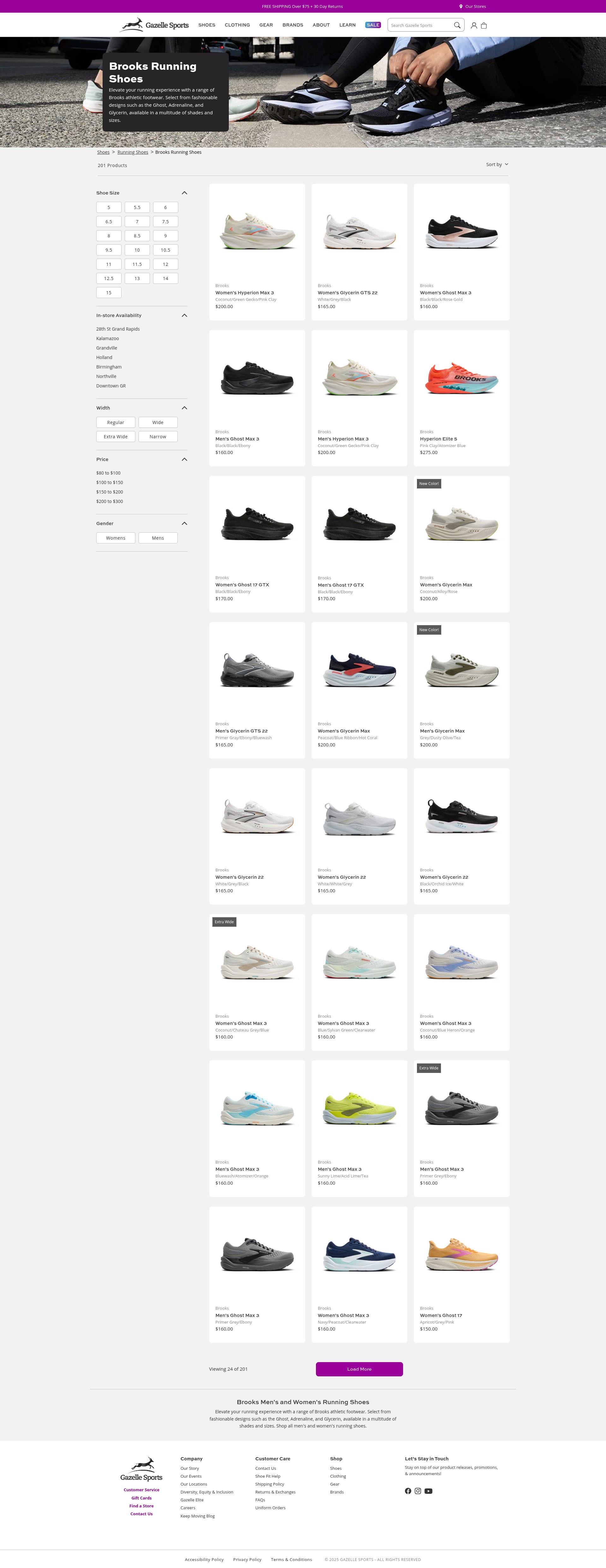Select shoe size 7.5

[x=165, y=222]
